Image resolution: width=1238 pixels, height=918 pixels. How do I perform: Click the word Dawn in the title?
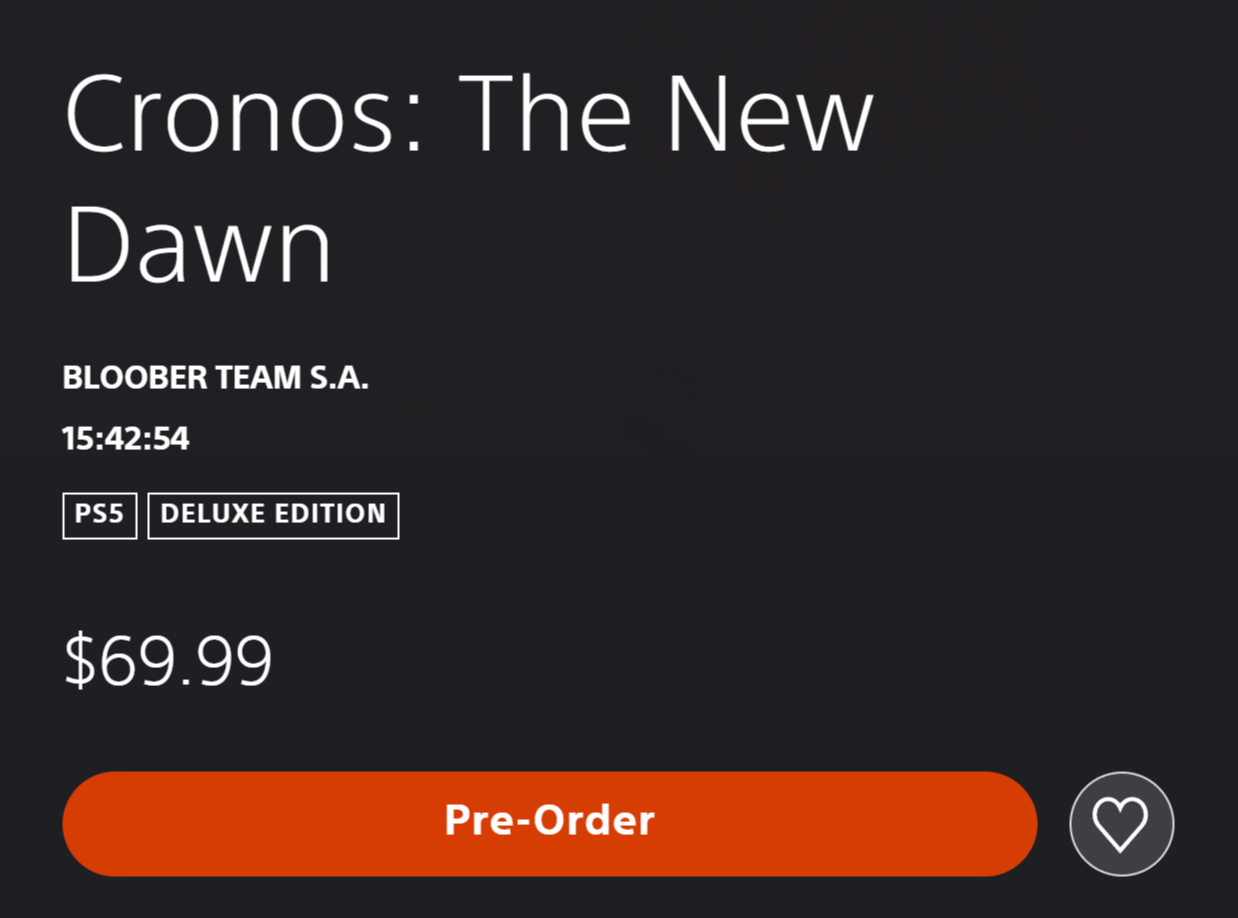198,243
